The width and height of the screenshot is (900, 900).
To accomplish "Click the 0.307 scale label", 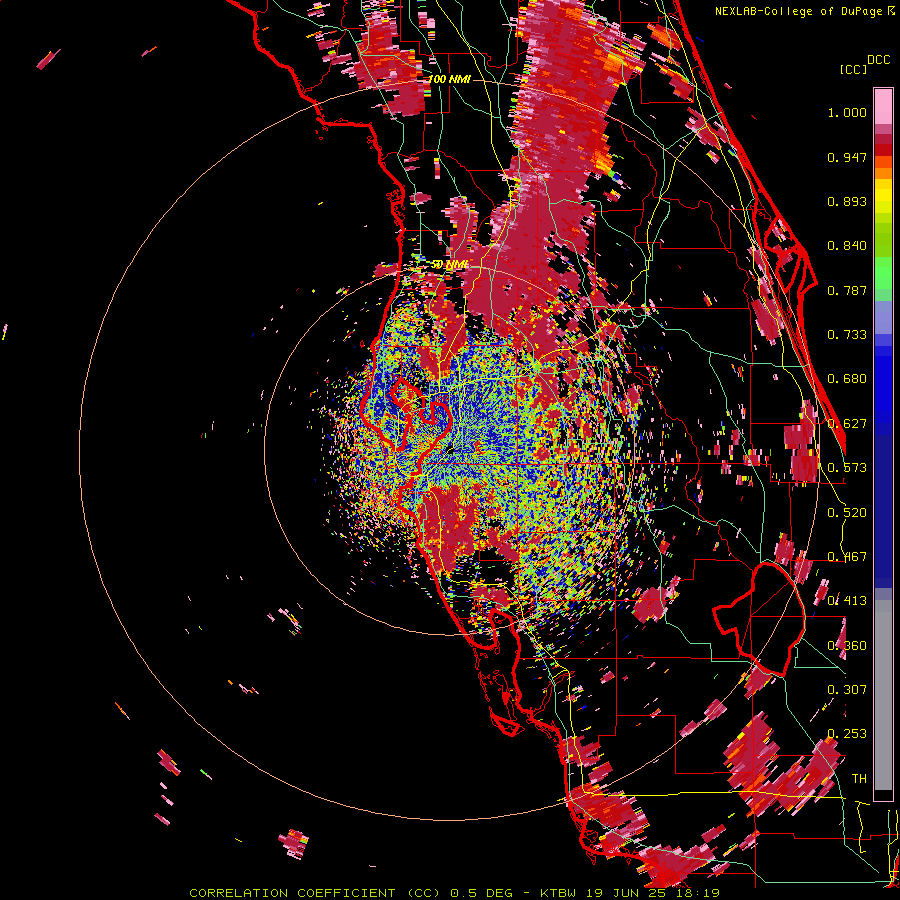I will click(x=847, y=690).
